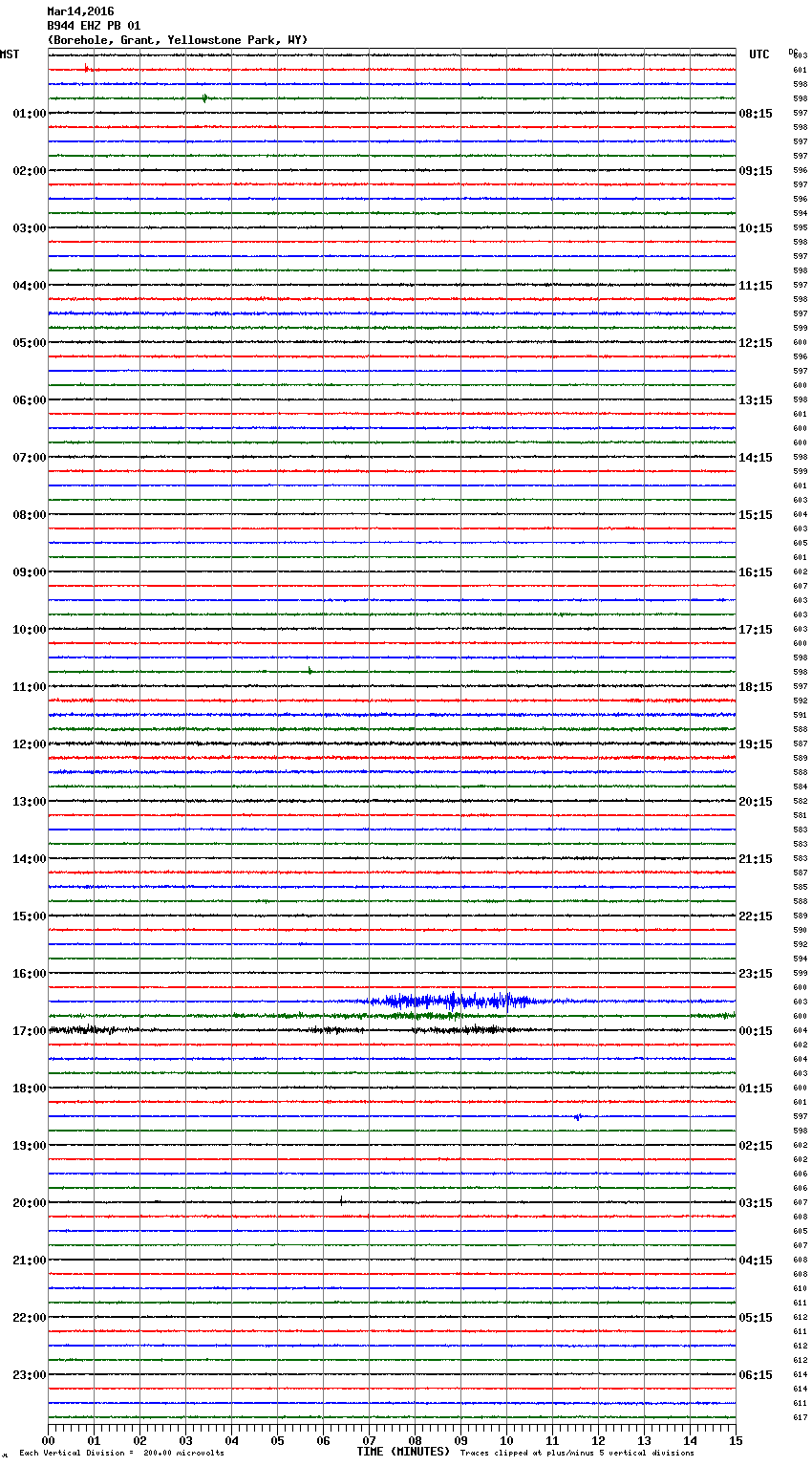Click the bottom axis tick label '15'
812x1466 pixels.
(x=736, y=1440)
